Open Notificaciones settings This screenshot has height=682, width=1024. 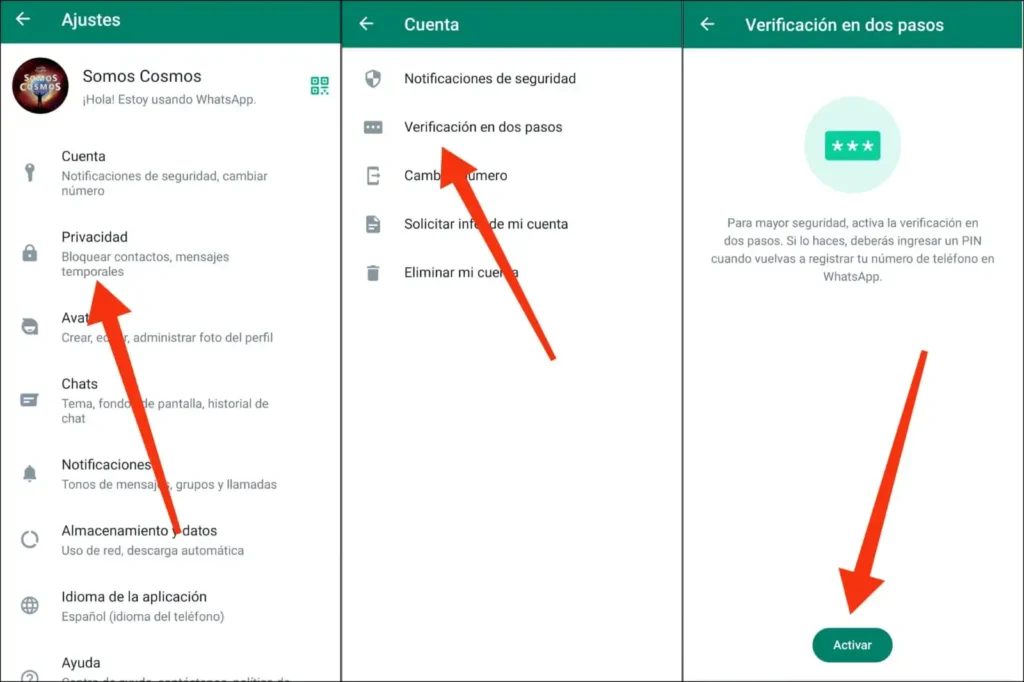170,474
